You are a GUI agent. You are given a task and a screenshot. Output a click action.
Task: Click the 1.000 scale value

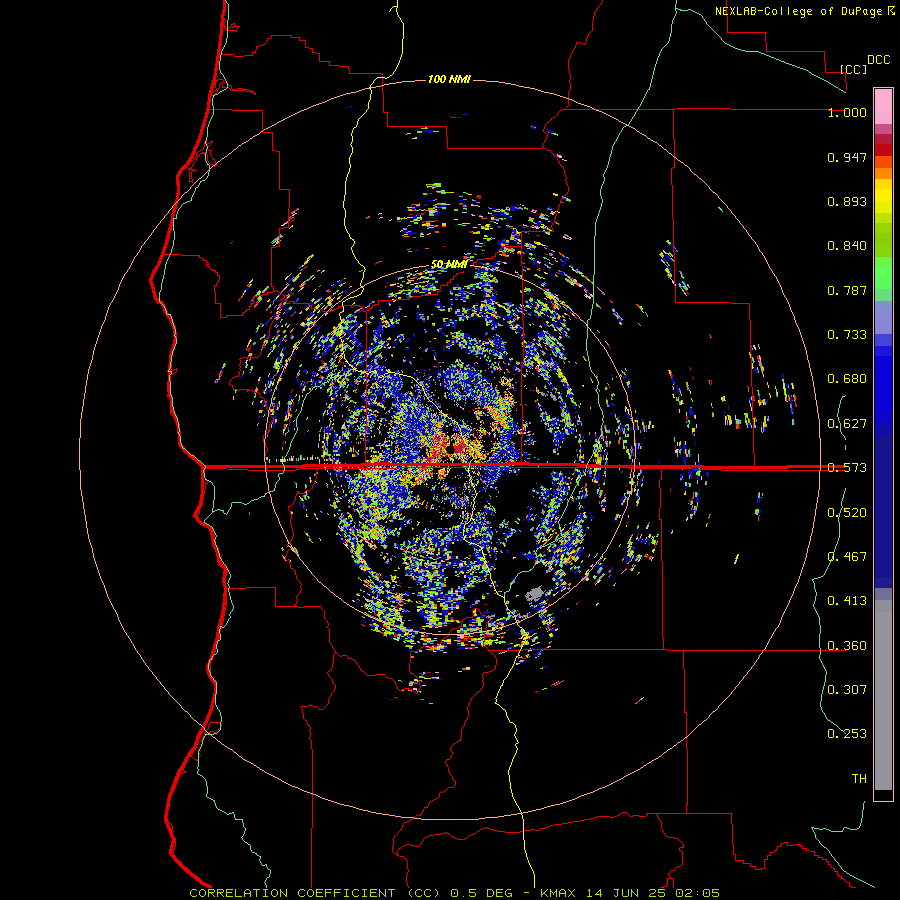[847, 112]
